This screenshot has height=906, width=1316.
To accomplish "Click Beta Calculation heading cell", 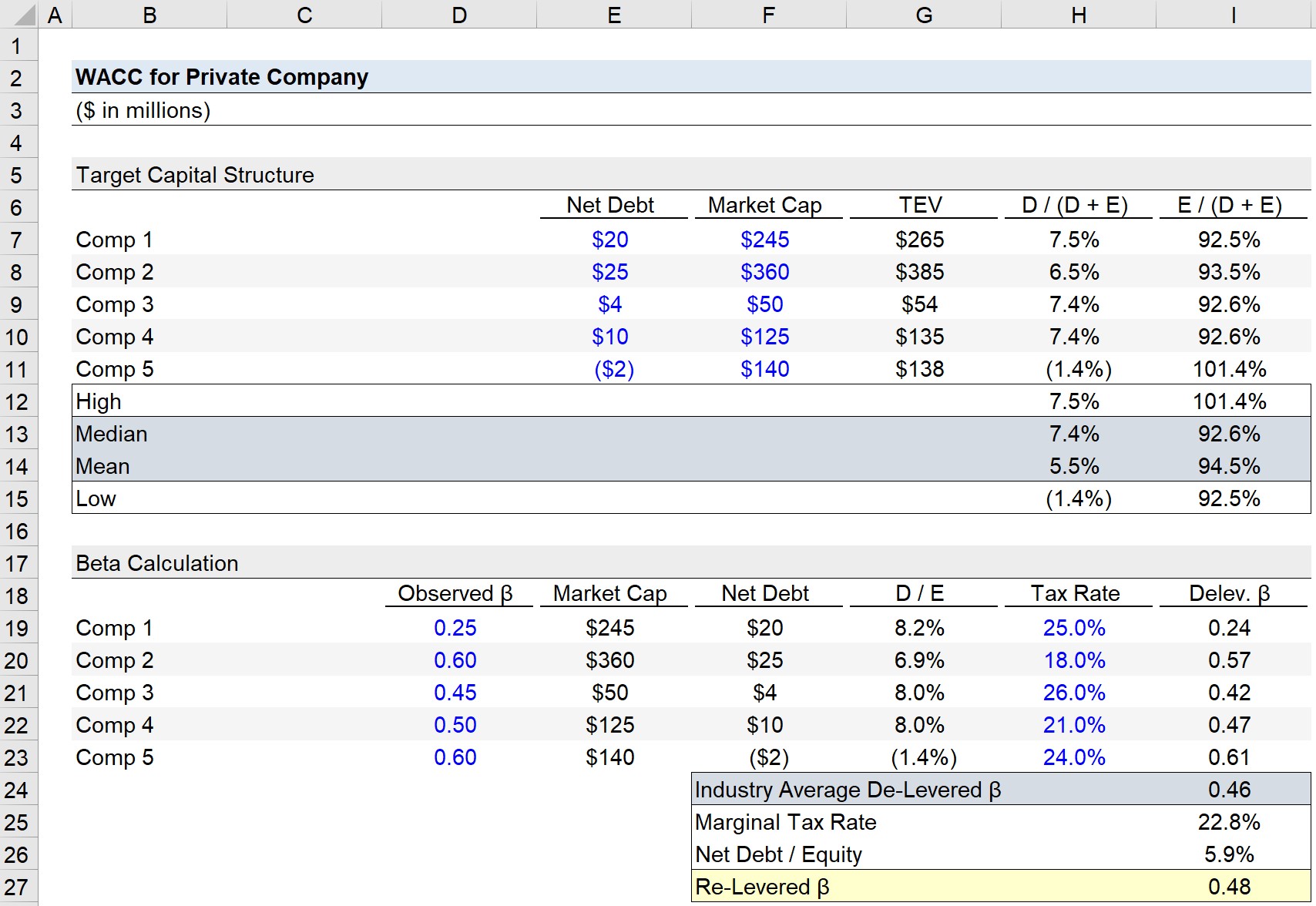I will pyautogui.click(x=157, y=563).
